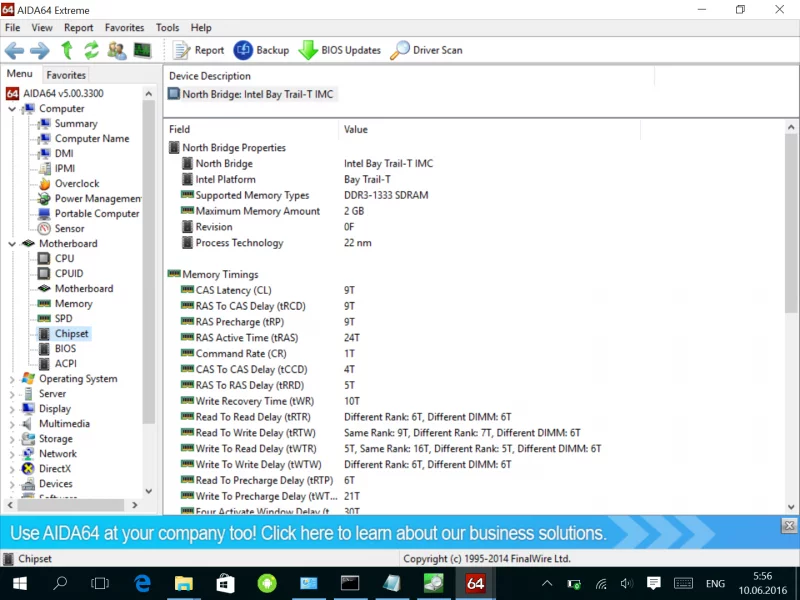Expand the Display node
The image size is (800, 600).
tap(12, 409)
